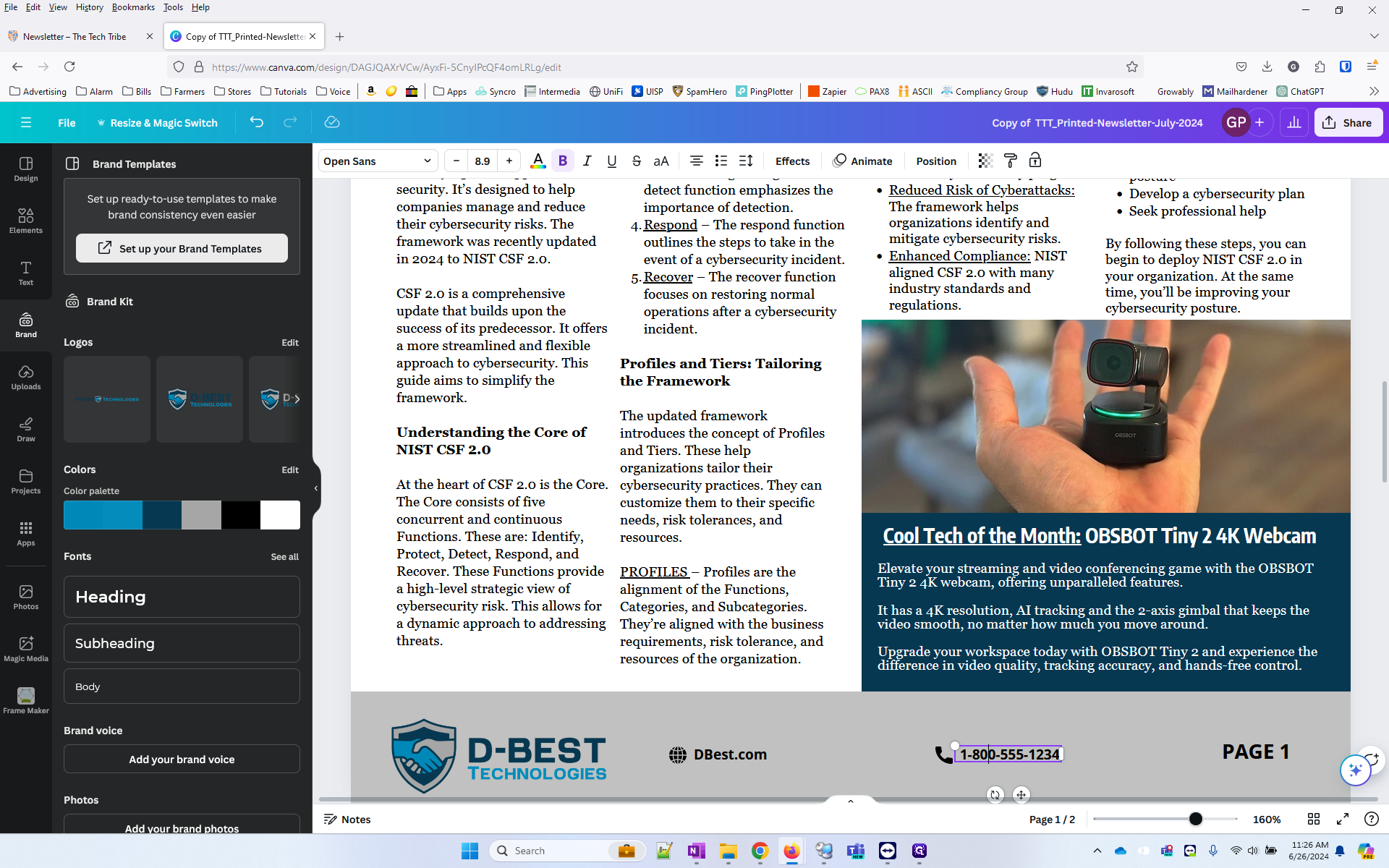Open the browser Bookmarks menu

coord(133,7)
